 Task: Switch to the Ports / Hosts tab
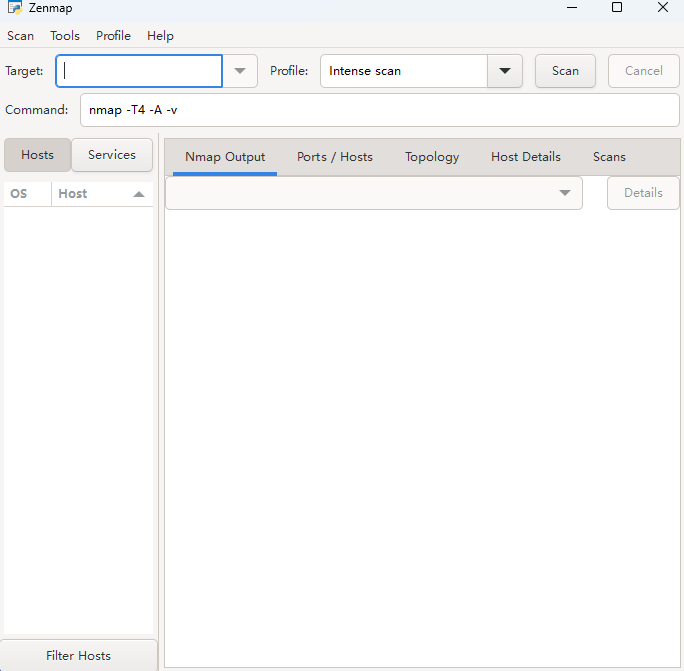click(x=335, y=157)
